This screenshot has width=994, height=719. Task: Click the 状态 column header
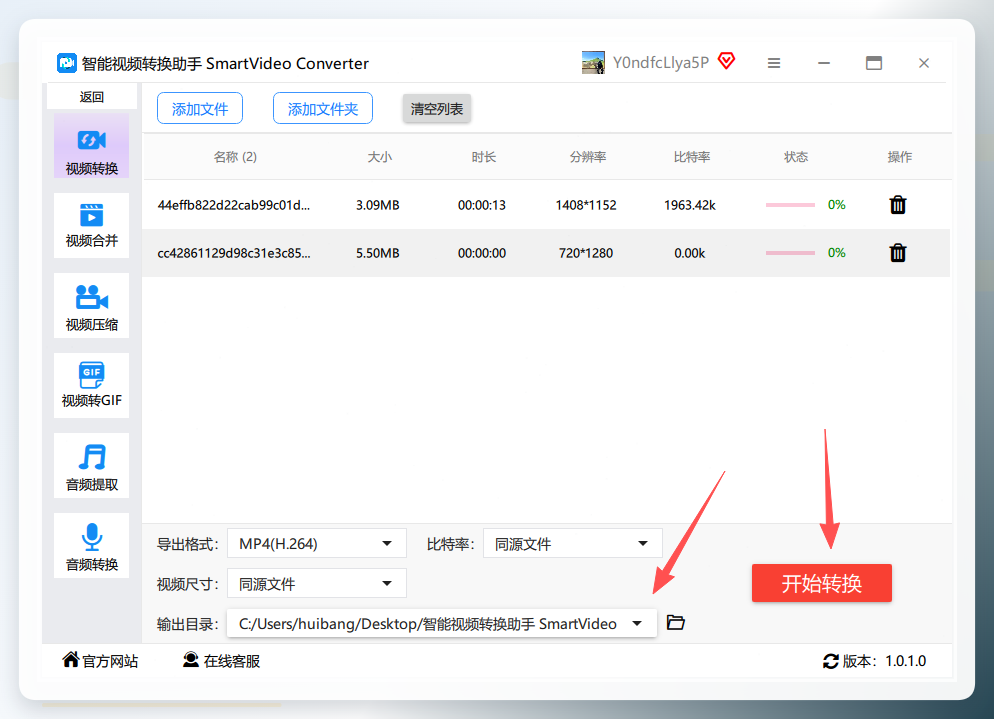tap(796, 157)
